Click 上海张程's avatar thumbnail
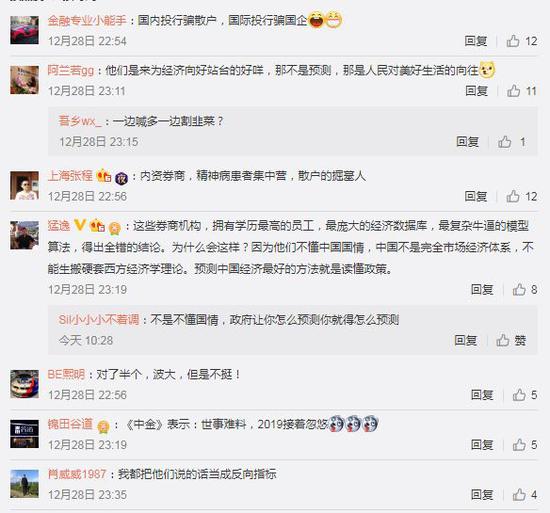The width and height of the screenshot is (550, 513). point(24,185)
